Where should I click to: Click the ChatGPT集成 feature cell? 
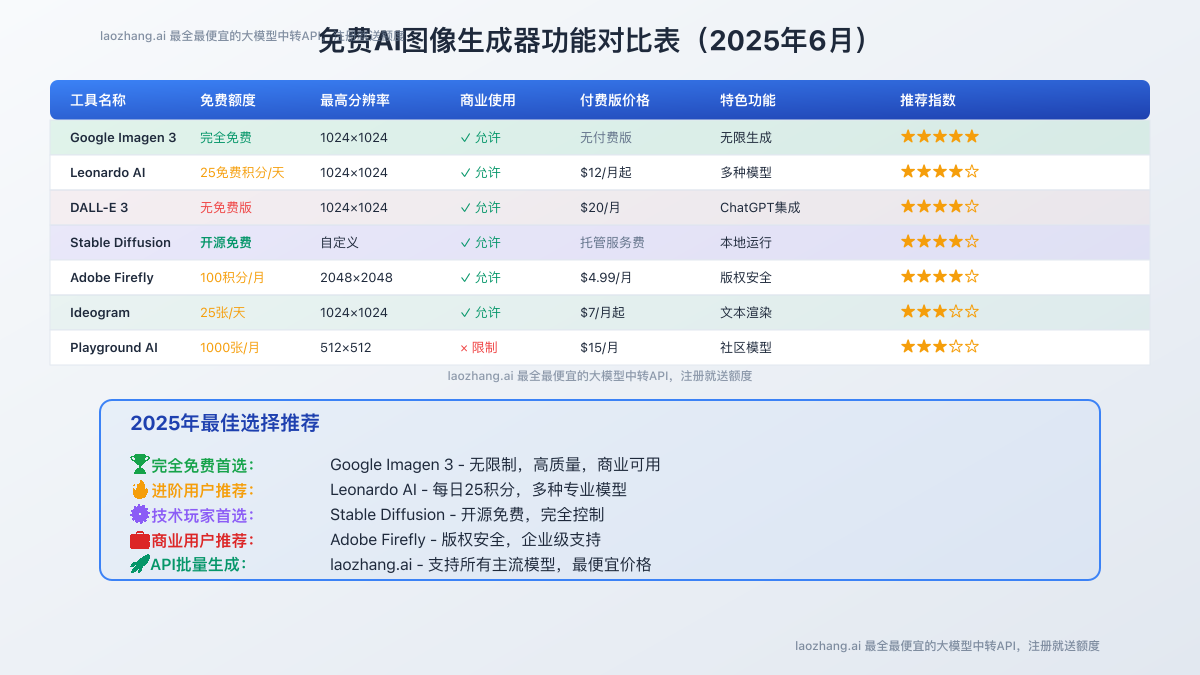click(x=760, y=207)
